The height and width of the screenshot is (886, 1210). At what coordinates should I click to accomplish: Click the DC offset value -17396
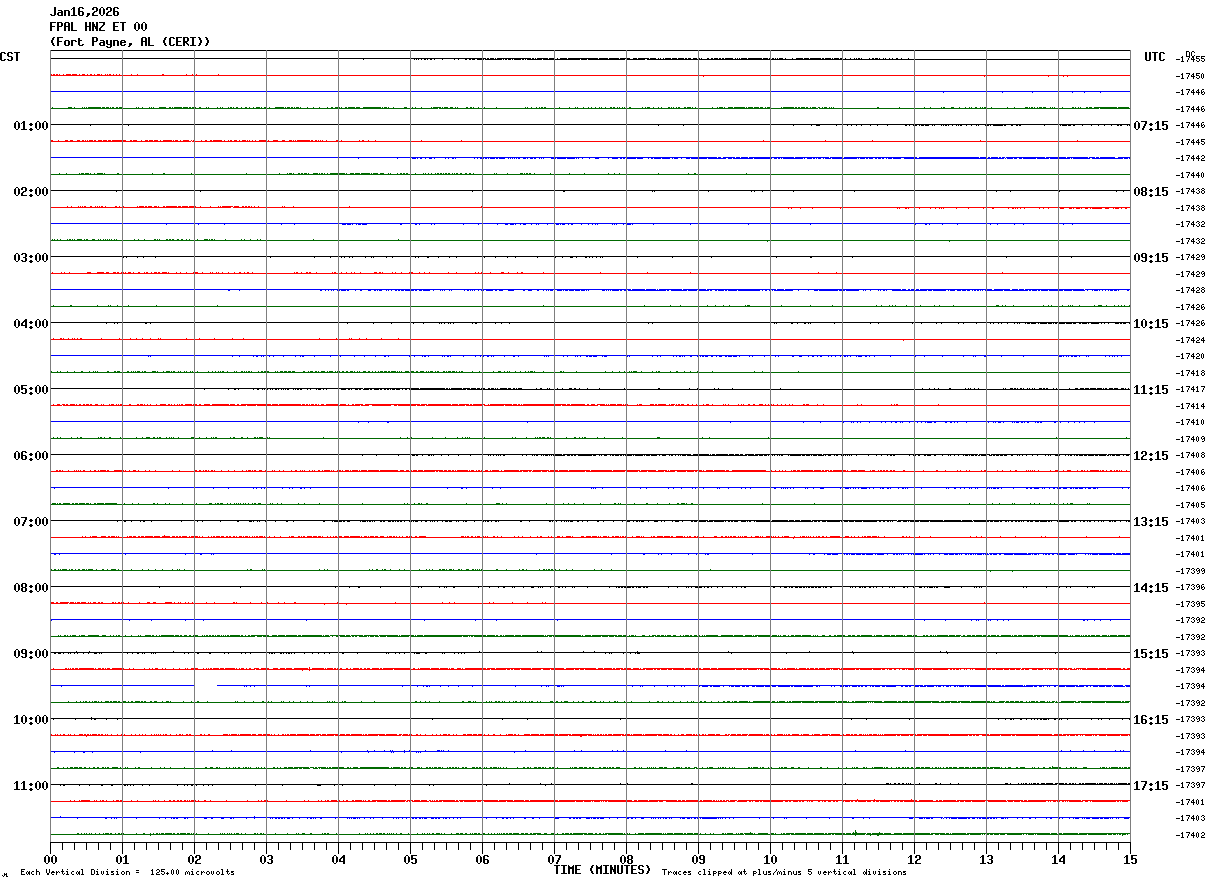[x=1190, y=587]
